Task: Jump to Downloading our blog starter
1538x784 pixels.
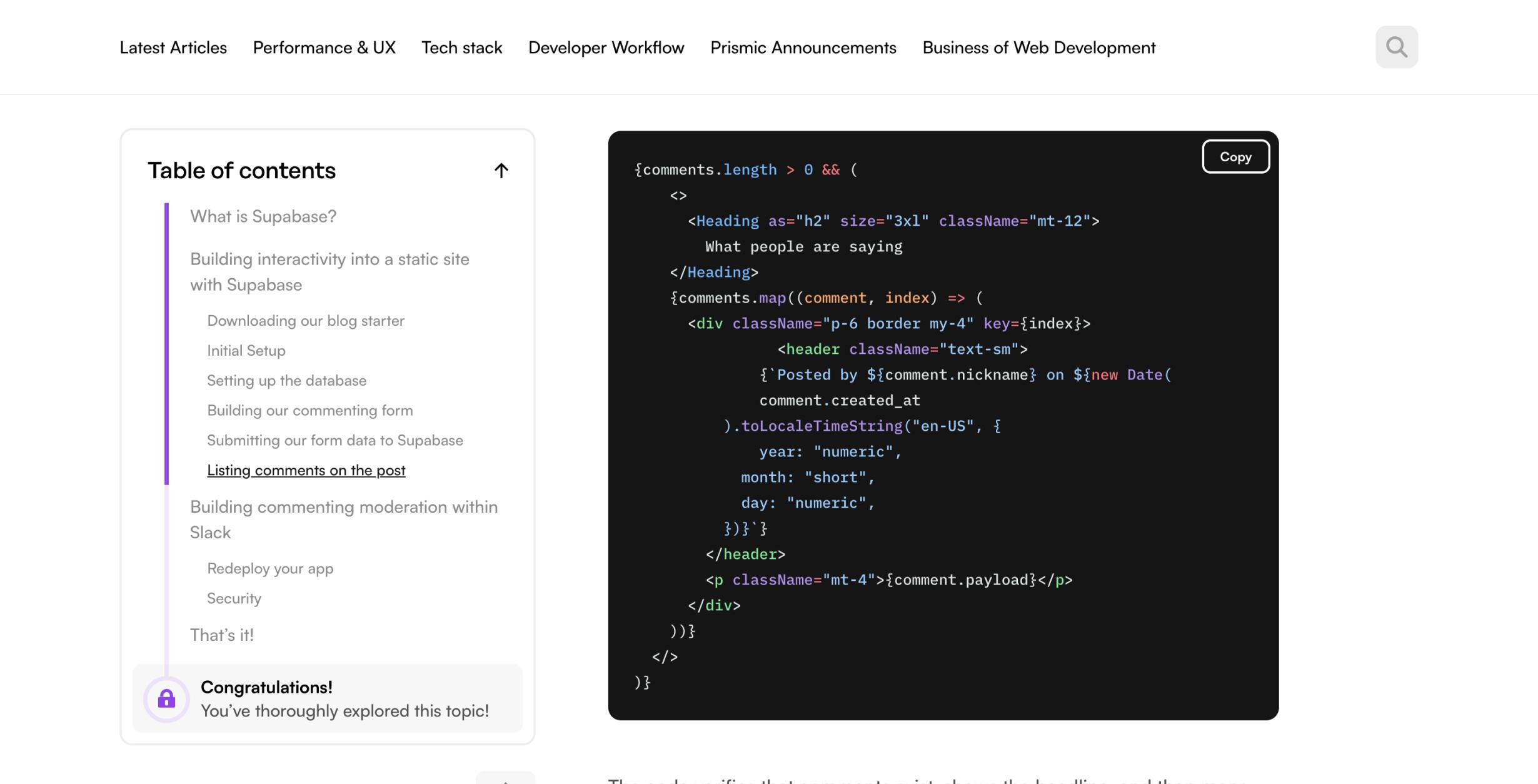Action: pyautogui.click(x=306, y=321)
